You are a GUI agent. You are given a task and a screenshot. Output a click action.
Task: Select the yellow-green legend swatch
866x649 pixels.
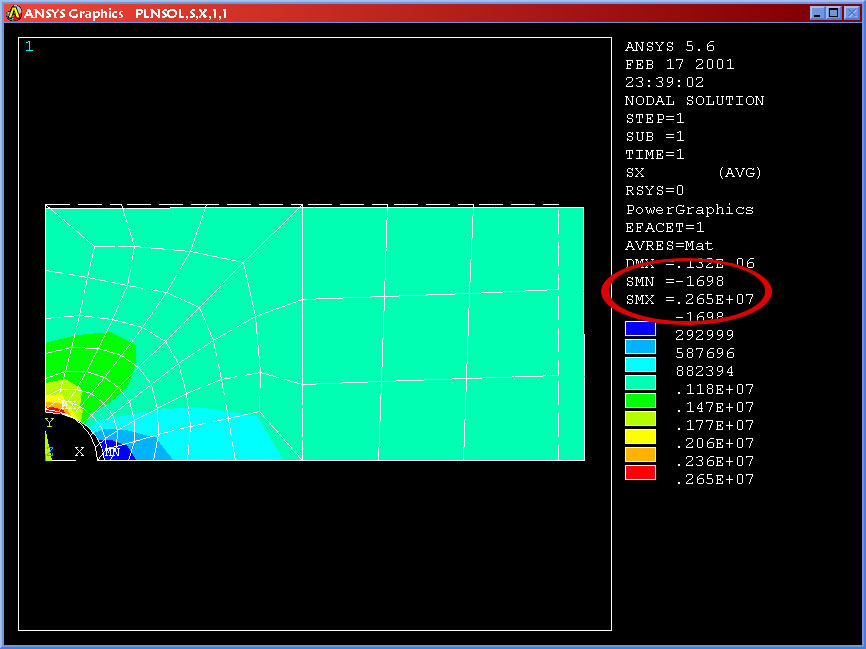(x=640, y=418)
